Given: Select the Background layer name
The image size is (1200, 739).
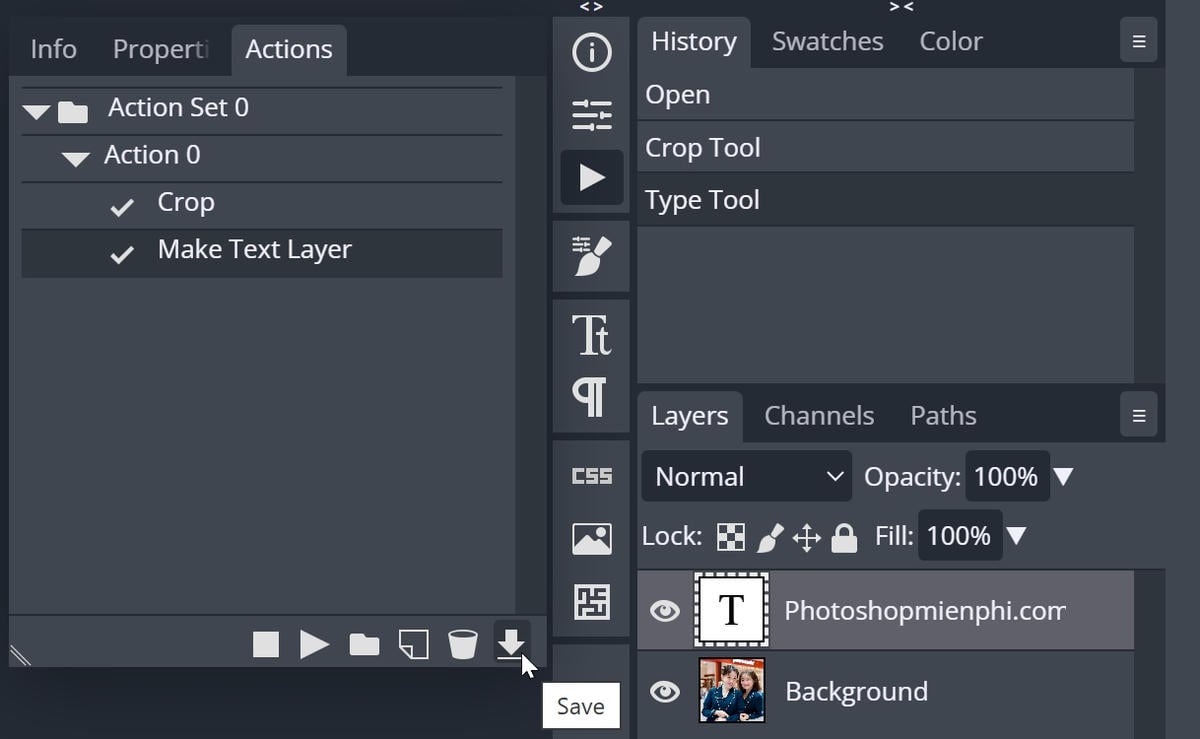Looking at the screenshot, I should point(856,691).
